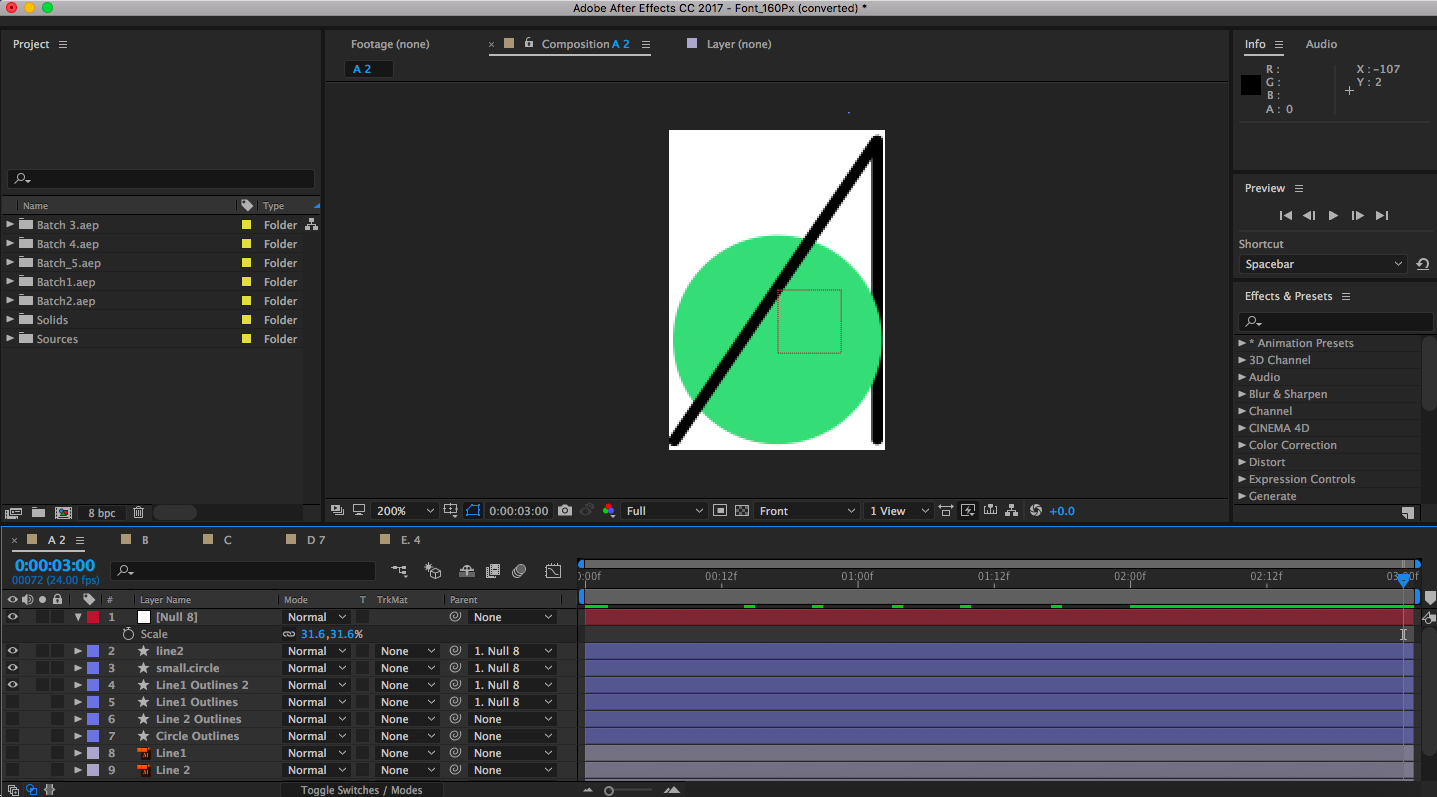Click the snapshot camera icon in viewer
This screenshot has height=797, width=1437.
tap(565, 511)
